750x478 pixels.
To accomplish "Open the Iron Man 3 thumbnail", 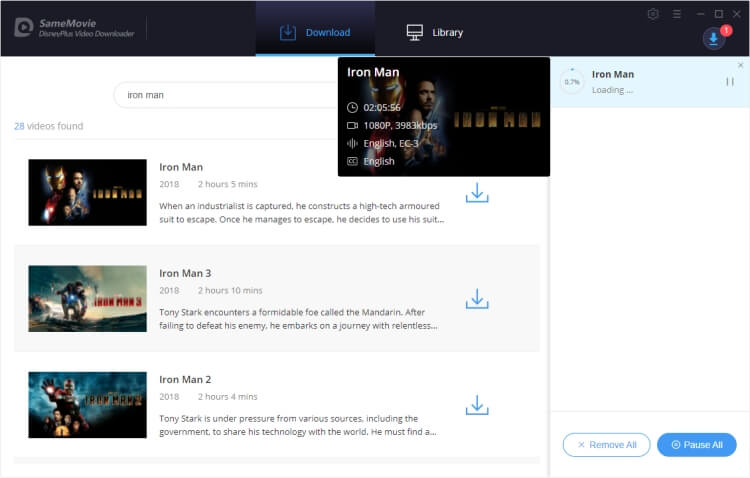I will pyautogui.click(x=88, y=299).
